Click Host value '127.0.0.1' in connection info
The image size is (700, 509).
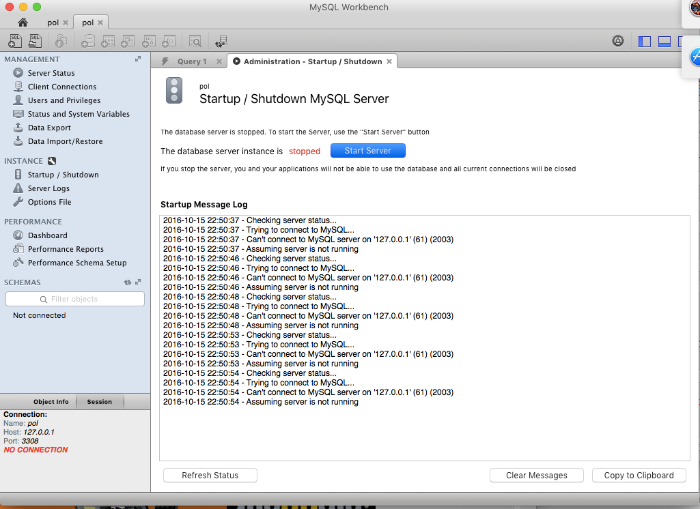tap(39, 432)
